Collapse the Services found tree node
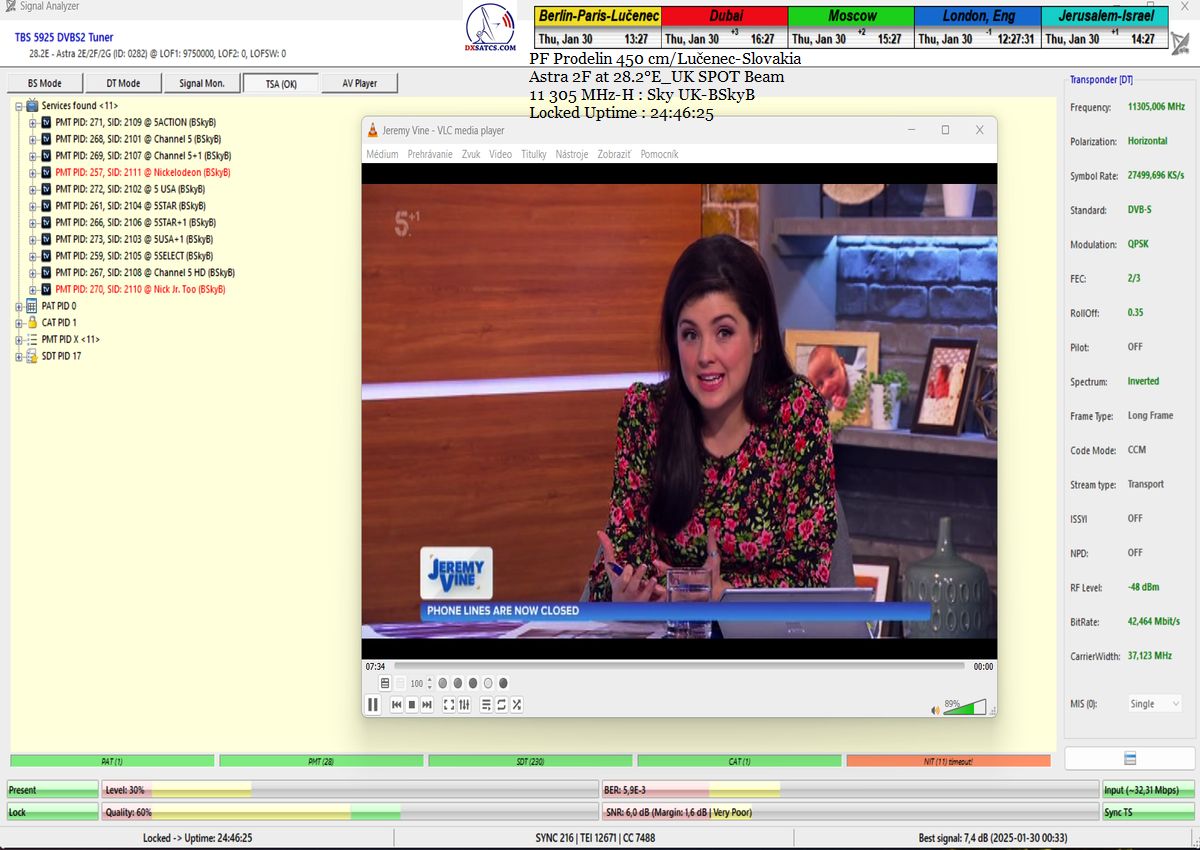The height and width of the screenshot is (850, 1200). 19,106
